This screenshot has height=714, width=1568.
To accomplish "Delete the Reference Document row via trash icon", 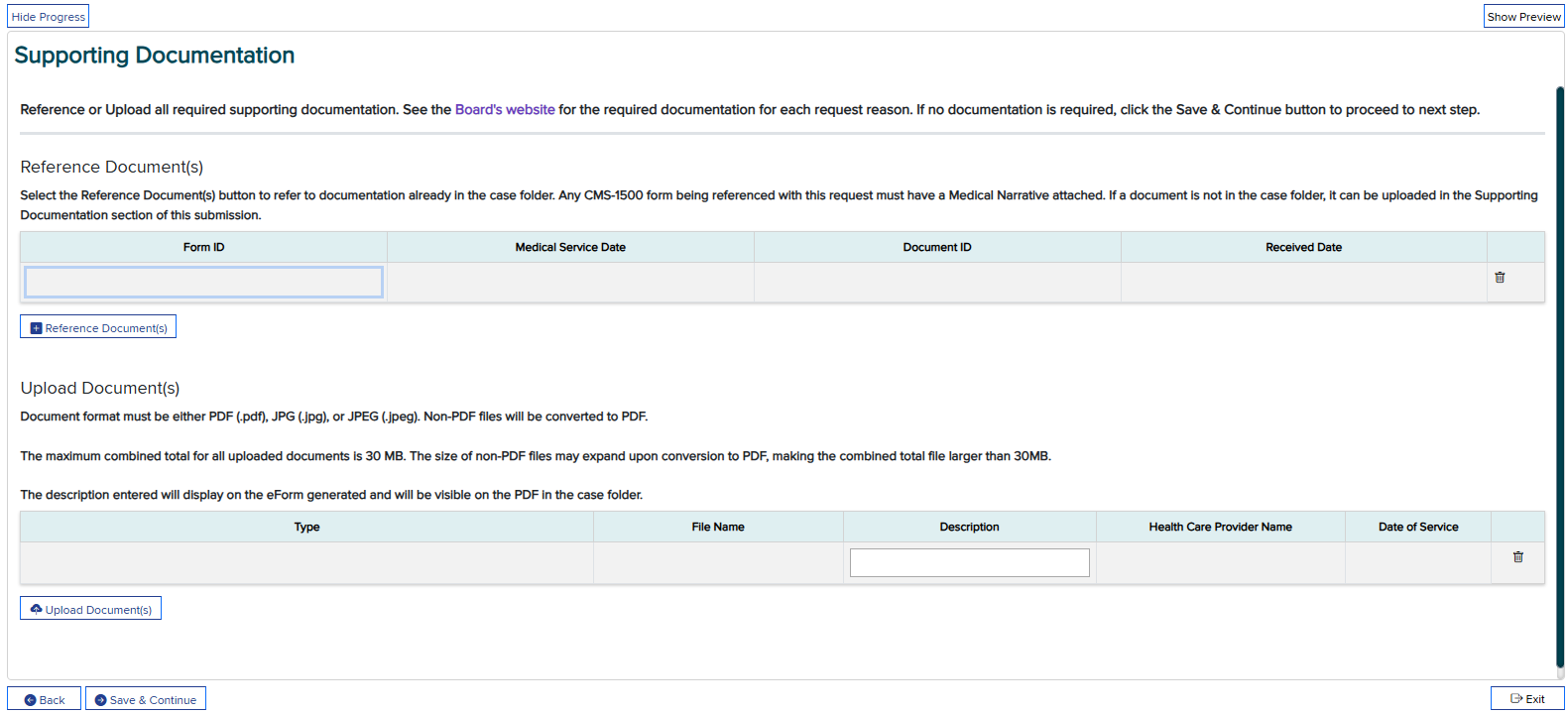I will [x=1500, y=278].
